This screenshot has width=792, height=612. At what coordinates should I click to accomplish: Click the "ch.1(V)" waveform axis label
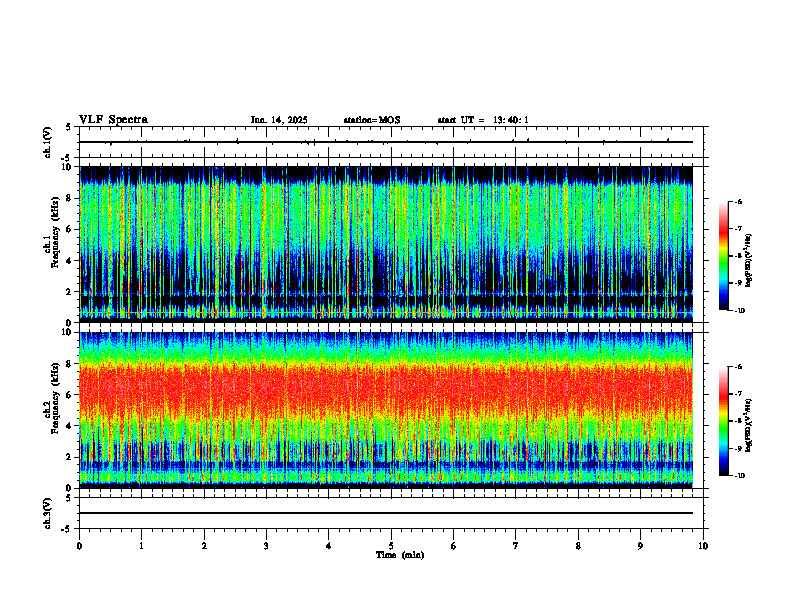point(48,142)
